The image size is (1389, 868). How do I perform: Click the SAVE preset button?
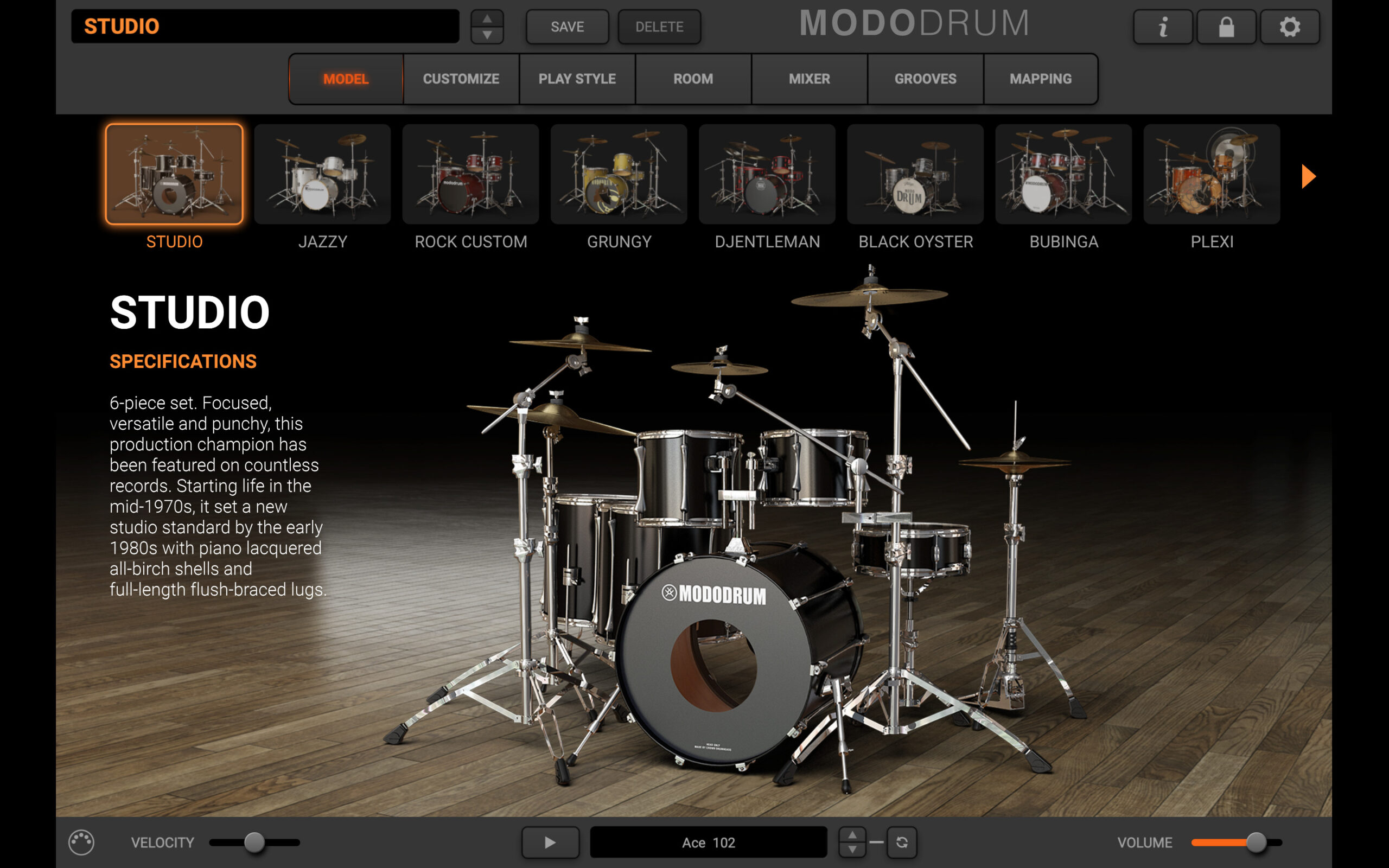[x=567, y=27]
